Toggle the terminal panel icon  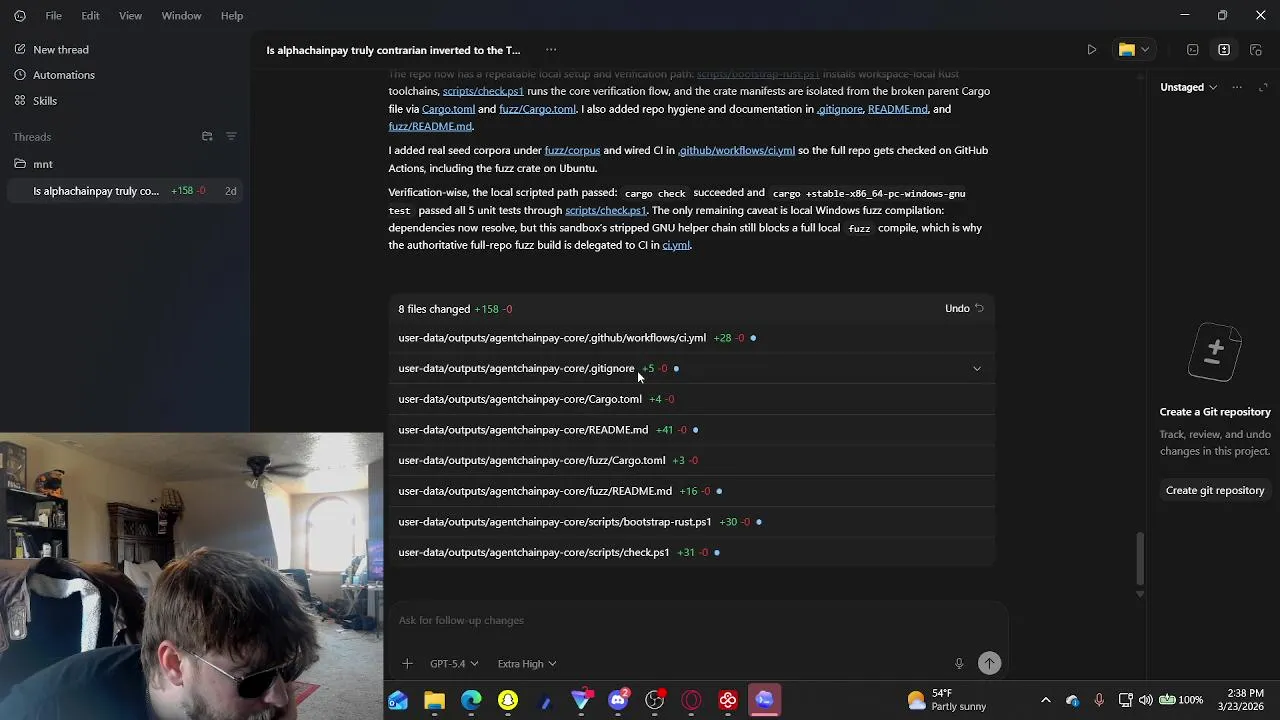click(1193, 50)
